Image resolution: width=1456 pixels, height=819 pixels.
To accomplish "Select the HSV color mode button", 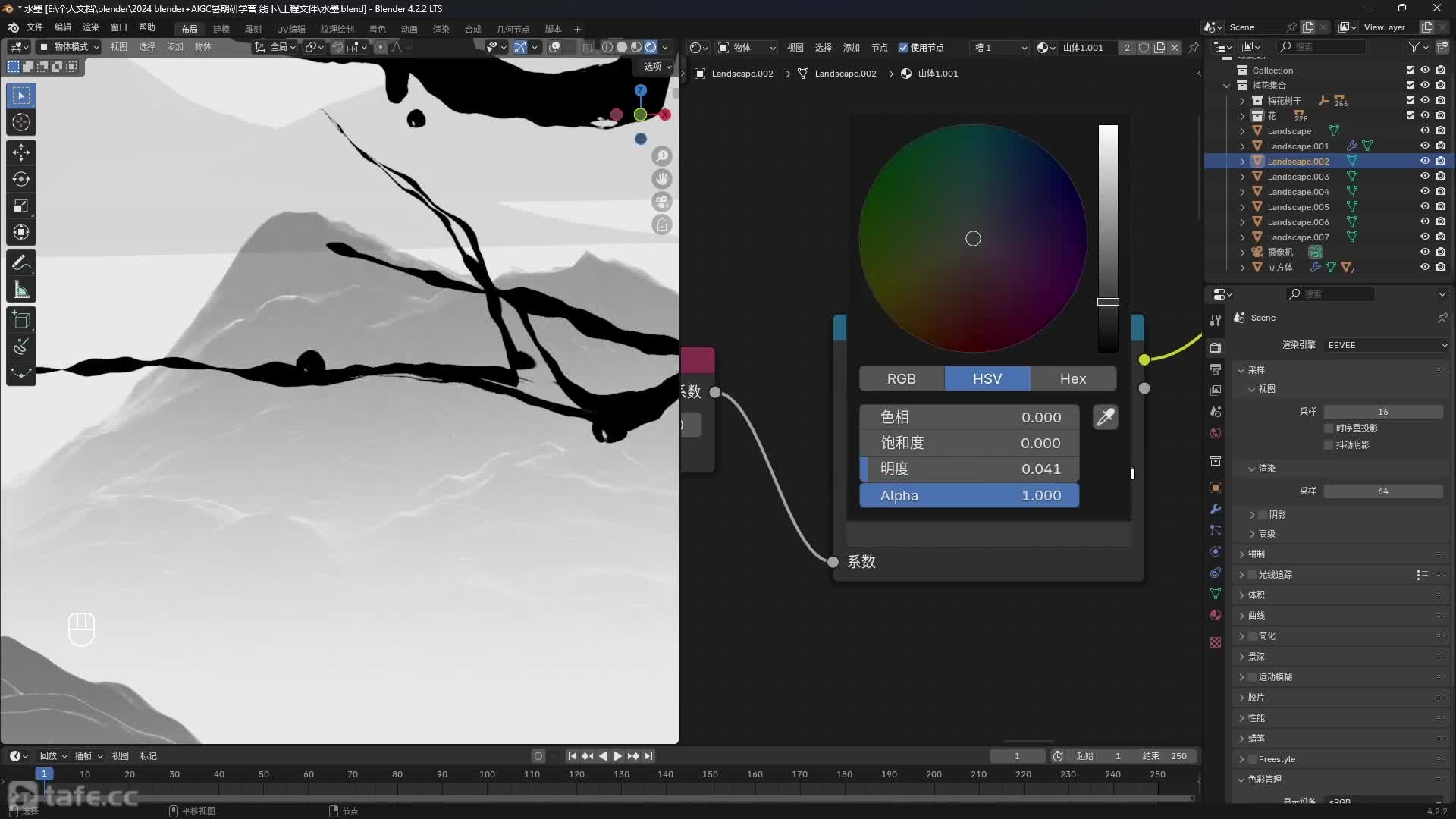I will click(x=987, y=378).
